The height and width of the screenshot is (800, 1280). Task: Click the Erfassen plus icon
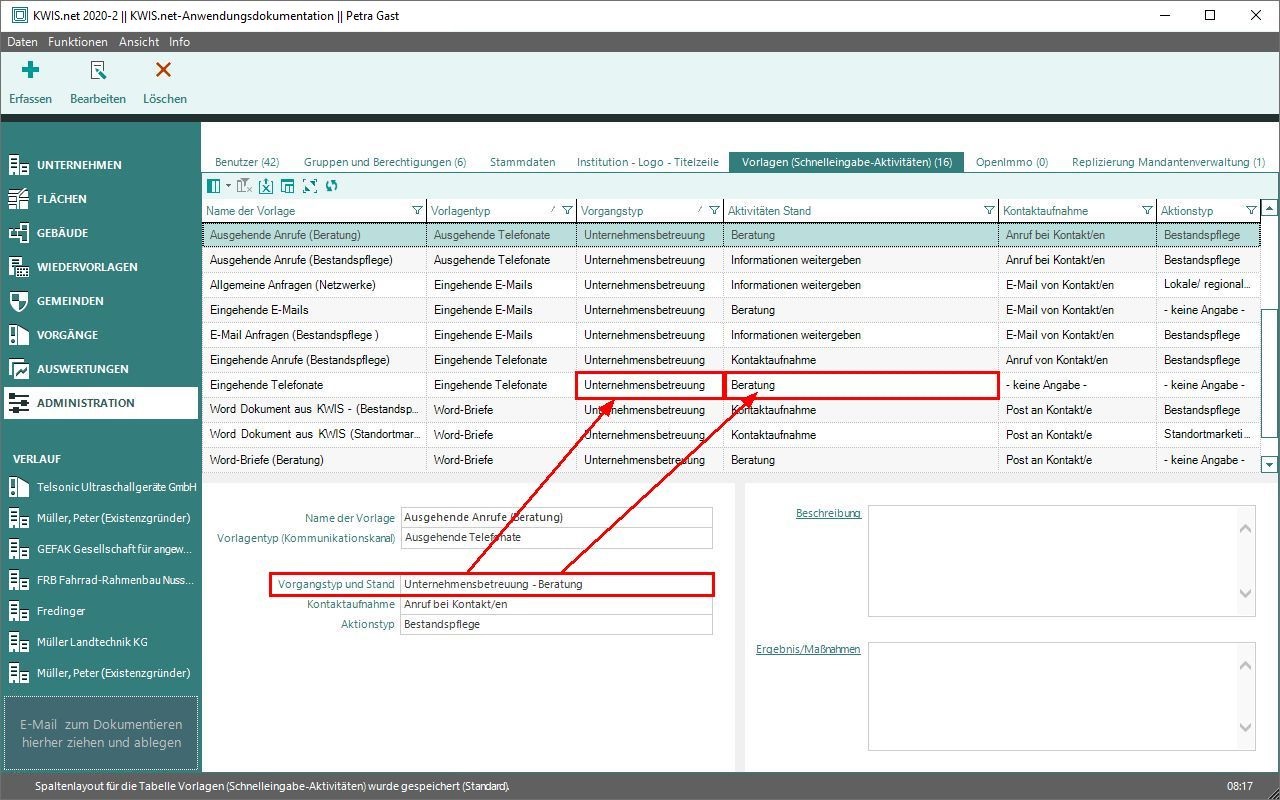coord(31,70)
